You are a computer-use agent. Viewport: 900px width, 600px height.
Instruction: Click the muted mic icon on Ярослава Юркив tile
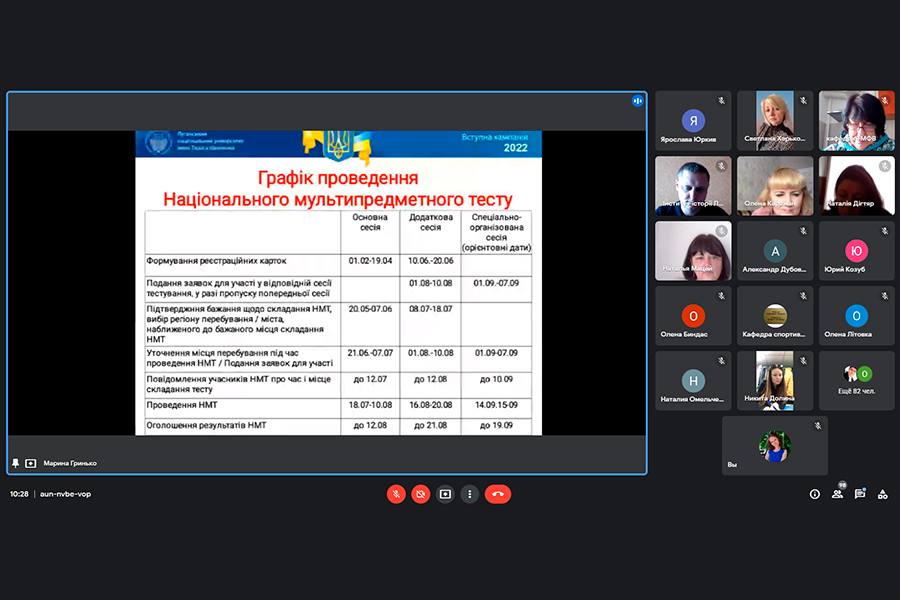coord(721,101)
